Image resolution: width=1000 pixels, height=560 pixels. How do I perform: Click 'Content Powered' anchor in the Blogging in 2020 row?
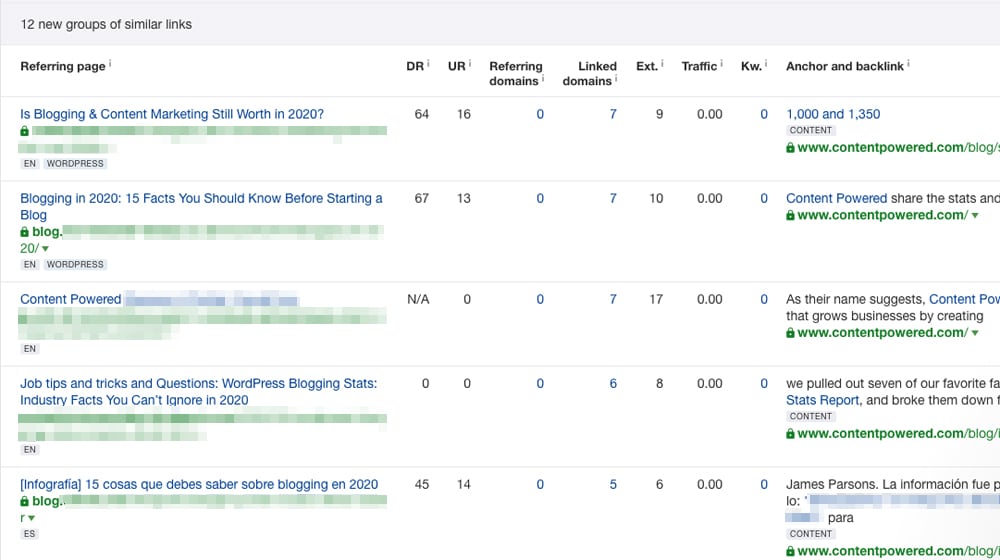[x=836, y=198]
